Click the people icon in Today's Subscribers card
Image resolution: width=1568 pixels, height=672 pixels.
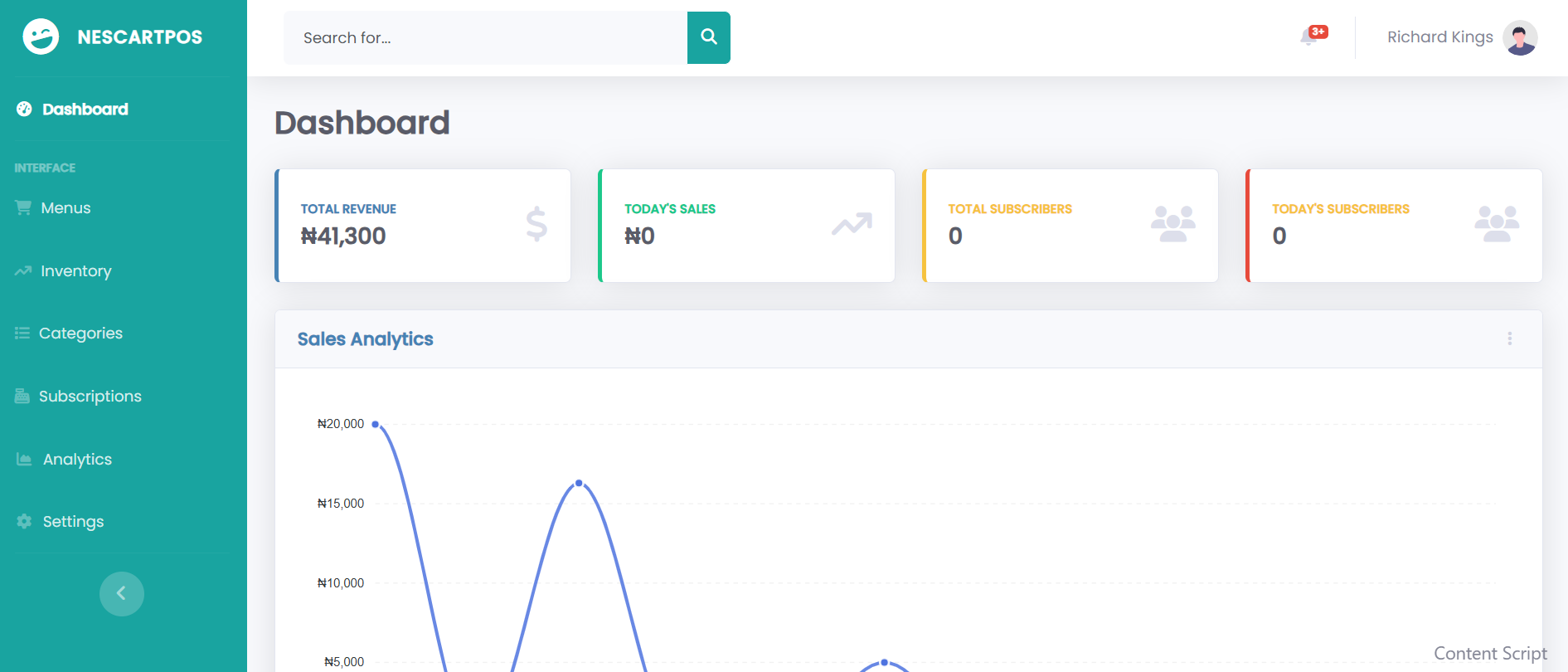1496,224
